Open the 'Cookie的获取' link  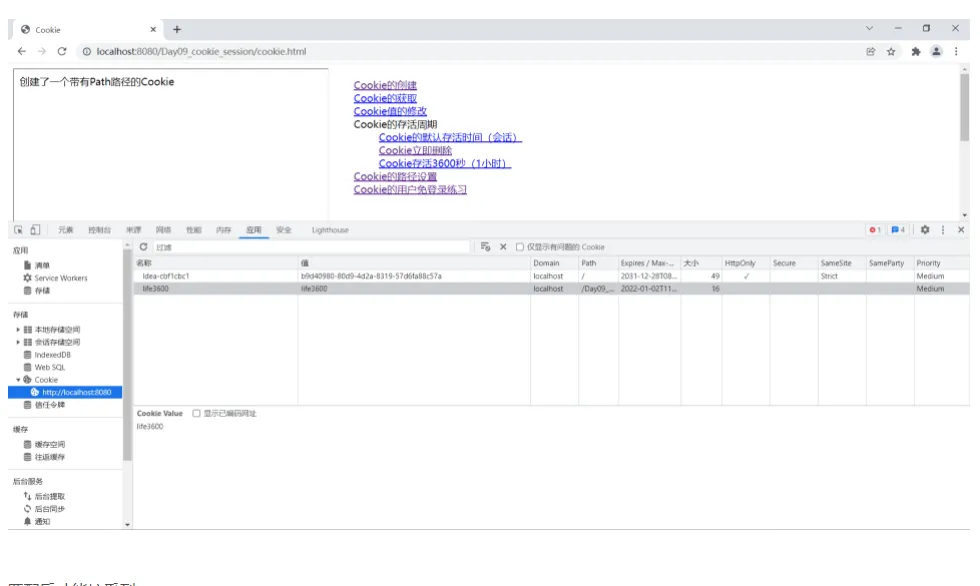[385, 98]
